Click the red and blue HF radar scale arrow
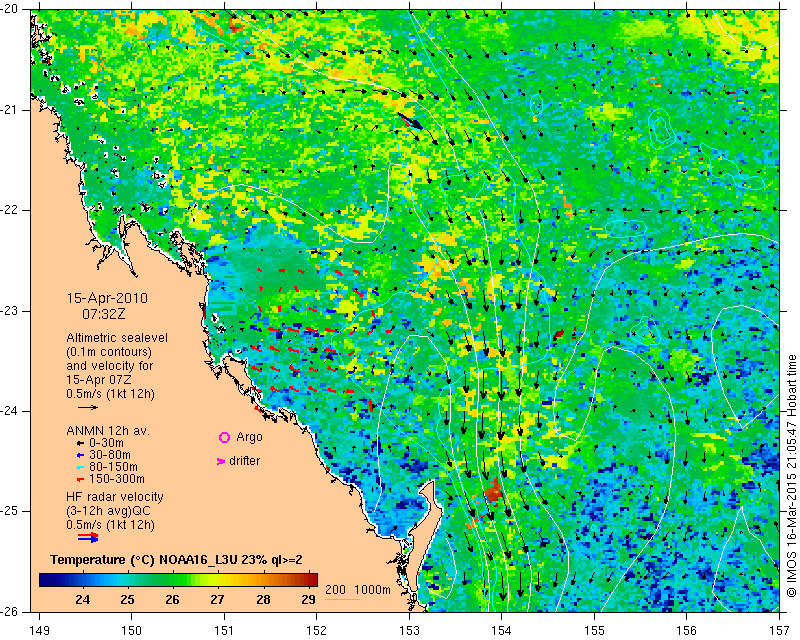Image resolution: width=800 pixels, height=640 pixels. (88, 537)
